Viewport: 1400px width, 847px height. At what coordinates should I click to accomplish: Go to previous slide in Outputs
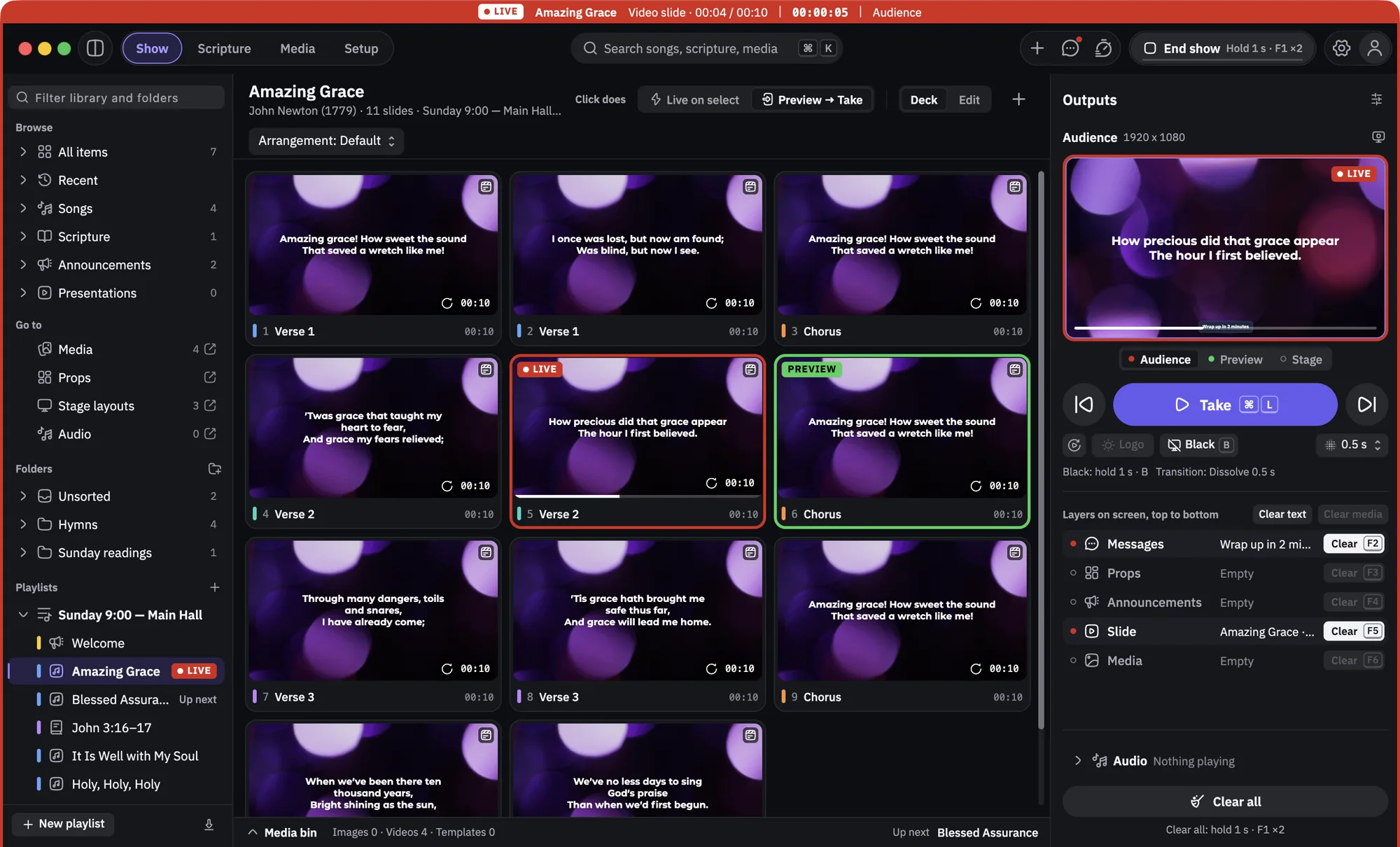tap(1084, 405)
